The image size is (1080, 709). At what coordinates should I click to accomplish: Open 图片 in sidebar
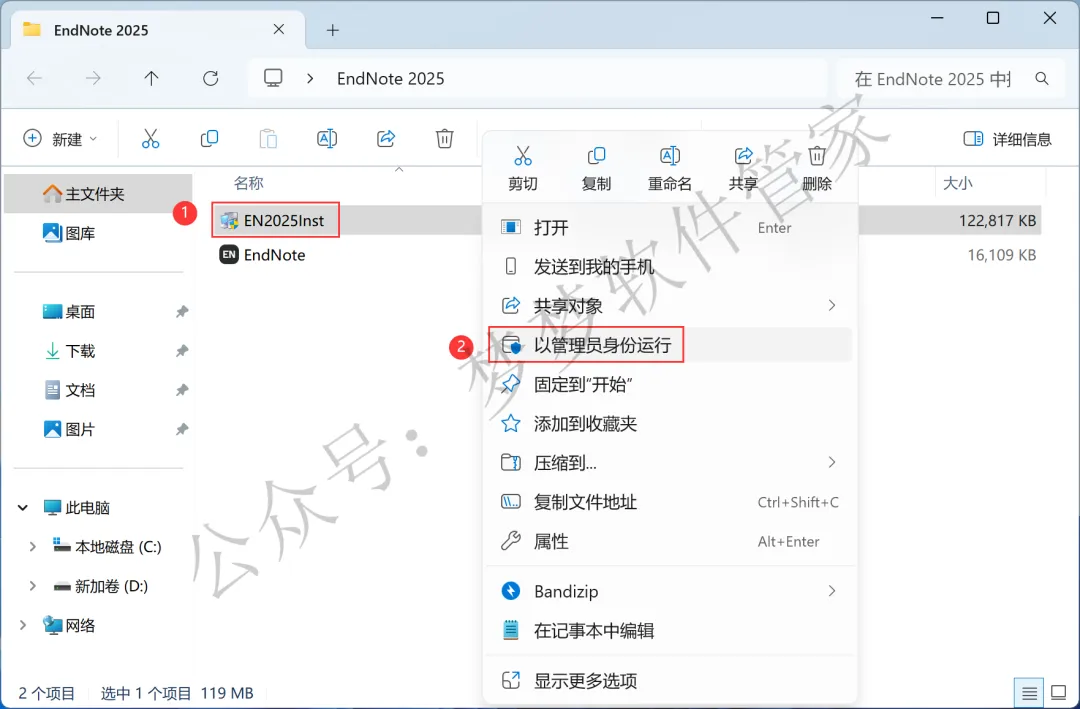[x=98, y=429]
